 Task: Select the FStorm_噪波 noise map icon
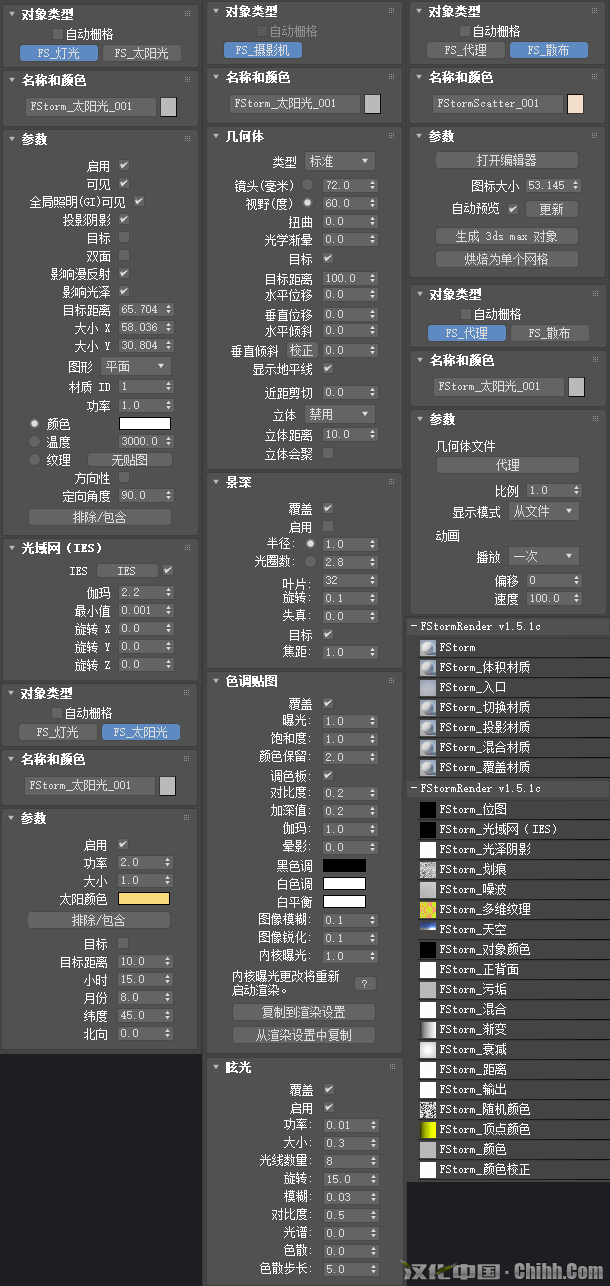pos(427,890)
